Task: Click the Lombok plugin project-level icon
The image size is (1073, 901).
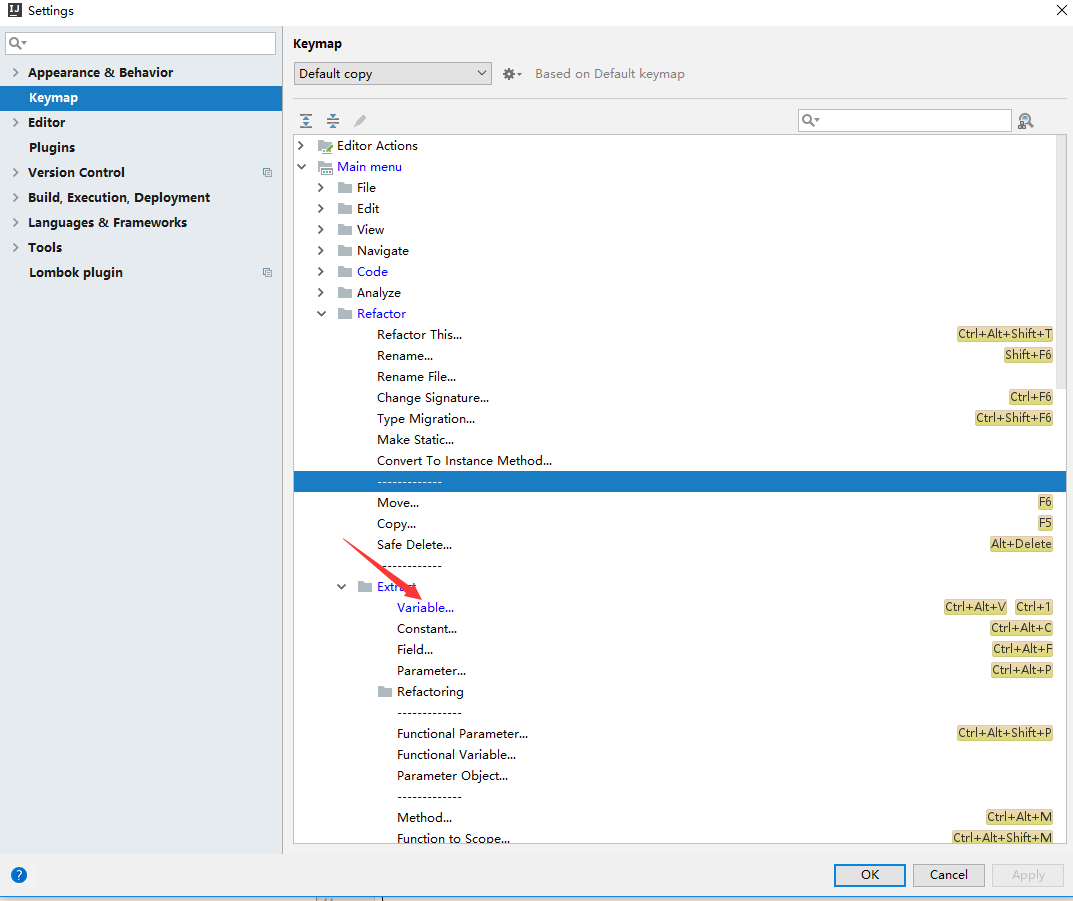Action: pos(267,273)
